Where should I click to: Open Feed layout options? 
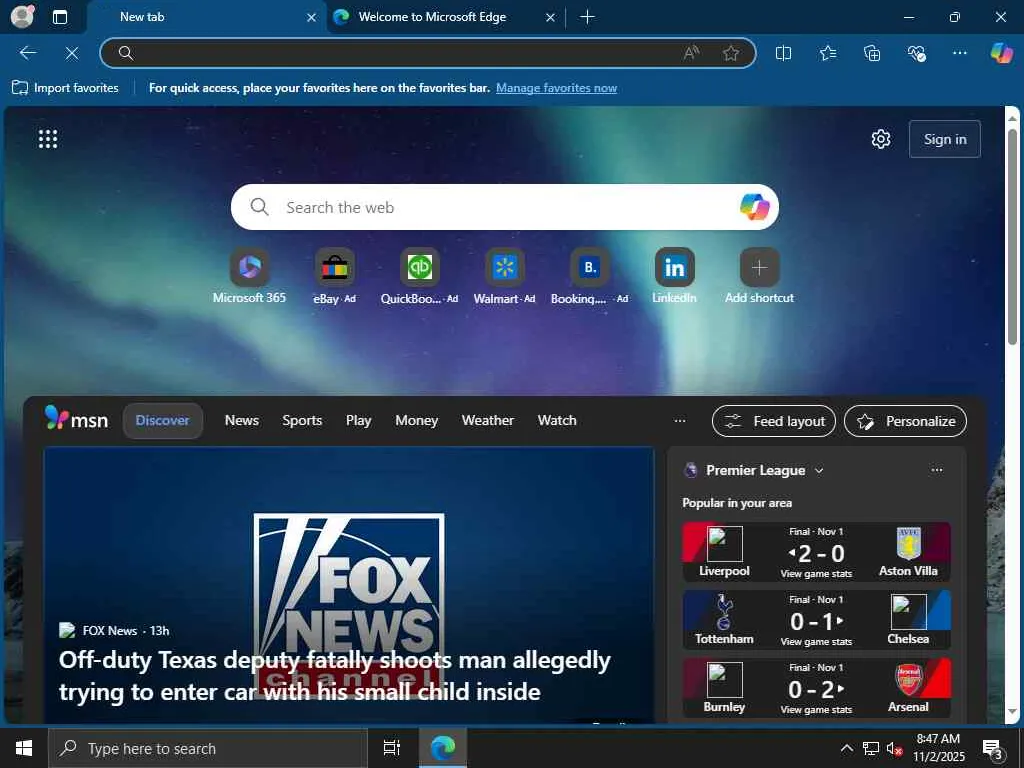point(774,421)
